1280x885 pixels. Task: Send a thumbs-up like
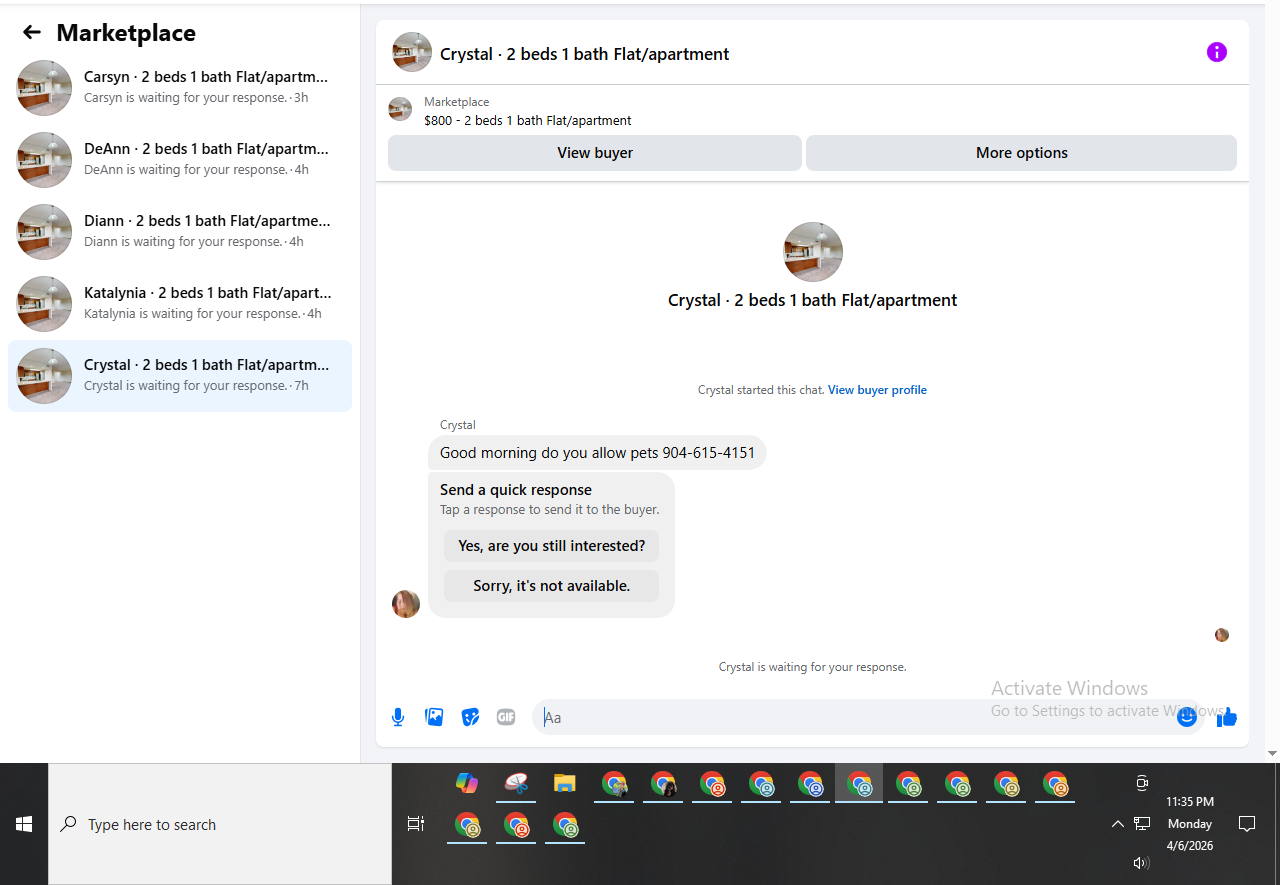pyautogui.click(x=1227, y=717)
